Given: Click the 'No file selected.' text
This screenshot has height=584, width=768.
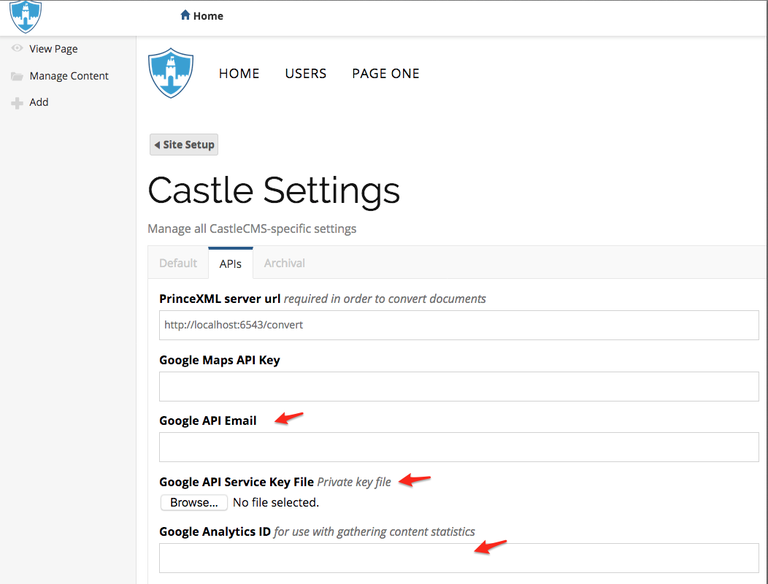Looking at the screenshot, I should tap(276, 502).
